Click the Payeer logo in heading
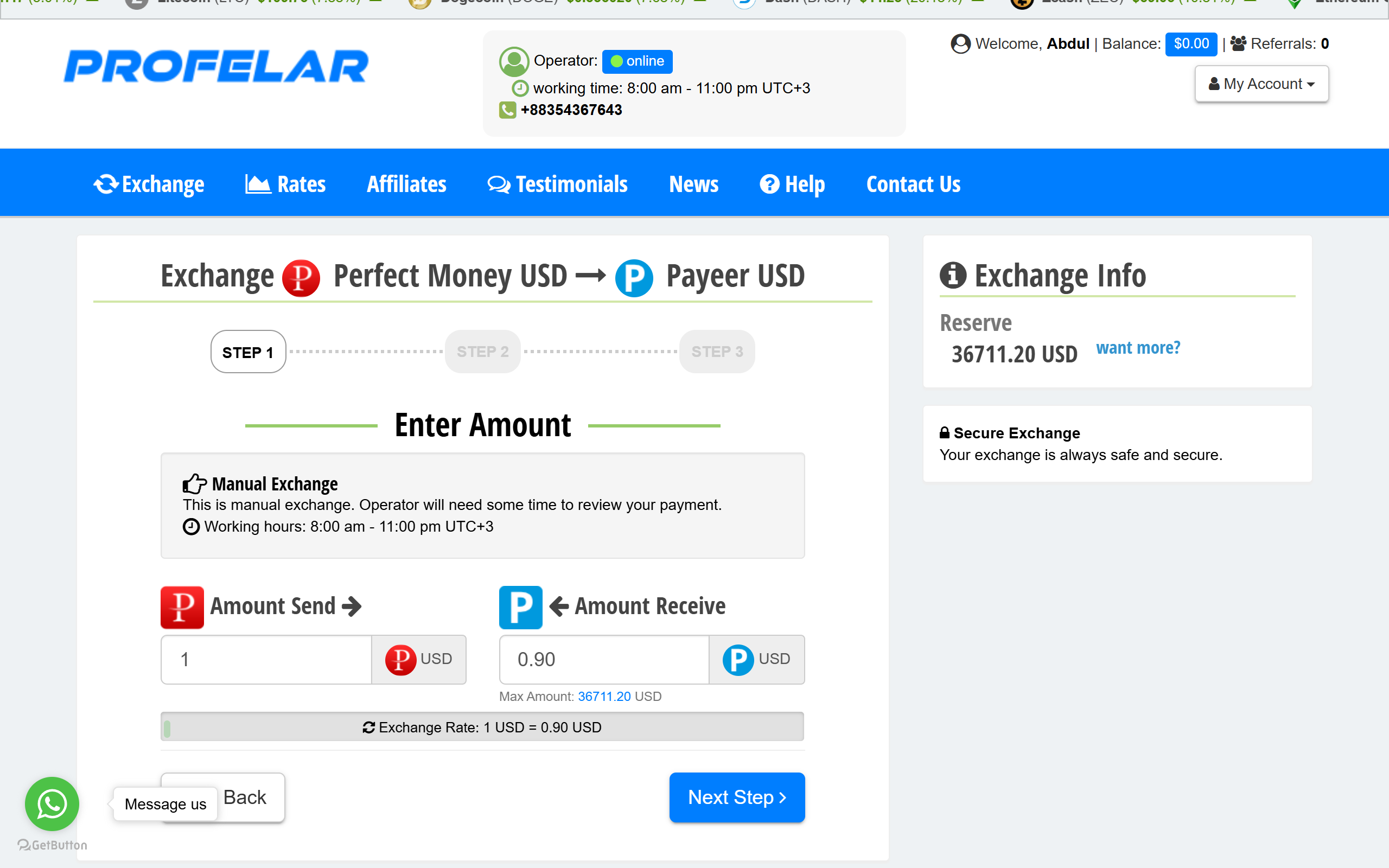 click(634, 278)
